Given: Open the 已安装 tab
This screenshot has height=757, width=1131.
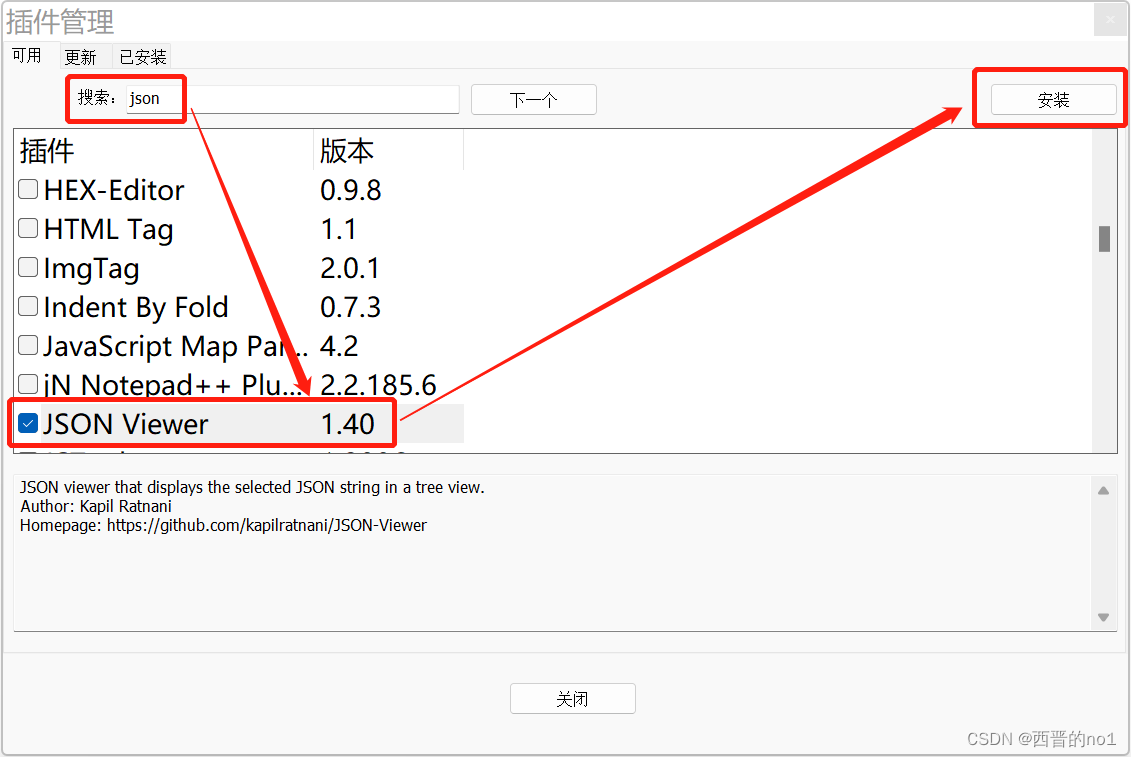Looking at the screenshot, I should [x=142, y=57].
